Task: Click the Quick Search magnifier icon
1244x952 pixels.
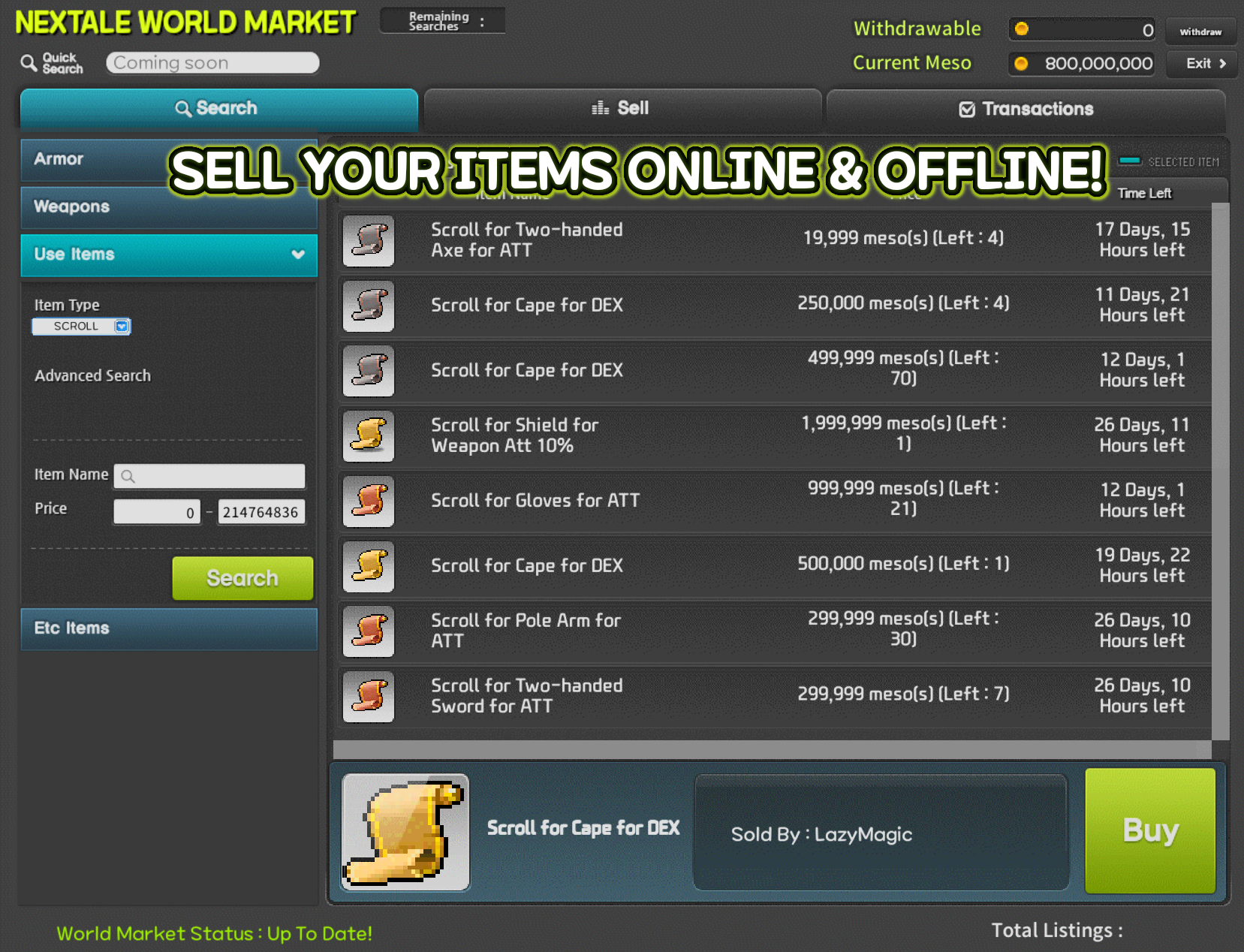Action: pos(29,63)
